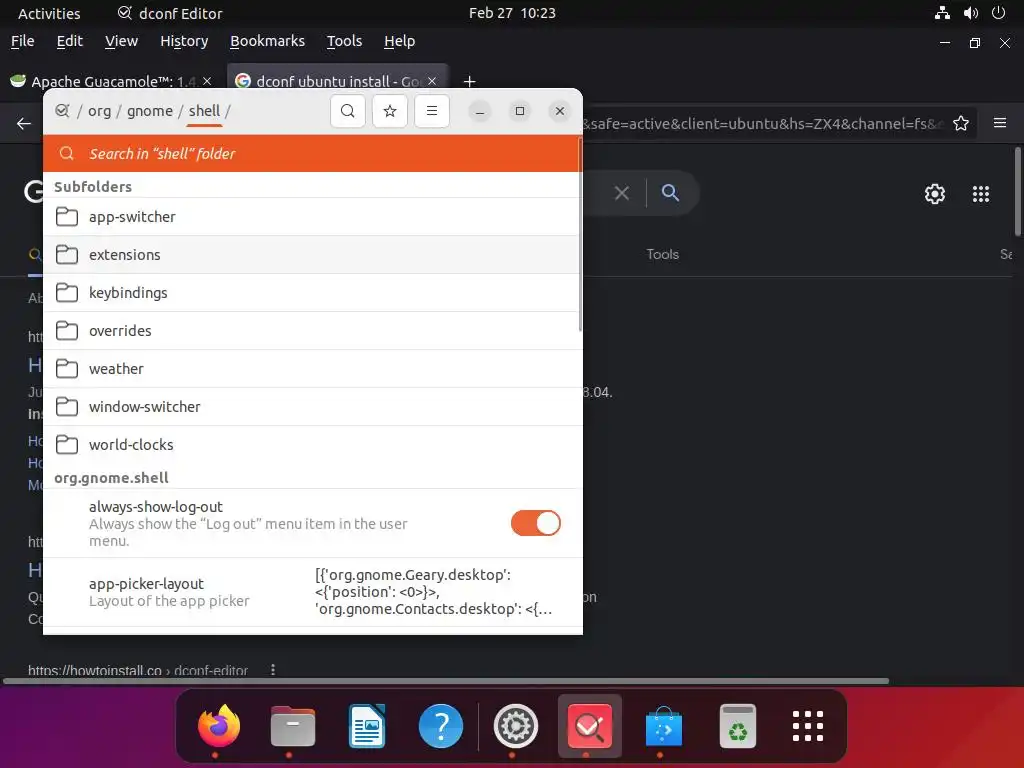
Task: Clear the Google search box
Action: pos(622,193)
